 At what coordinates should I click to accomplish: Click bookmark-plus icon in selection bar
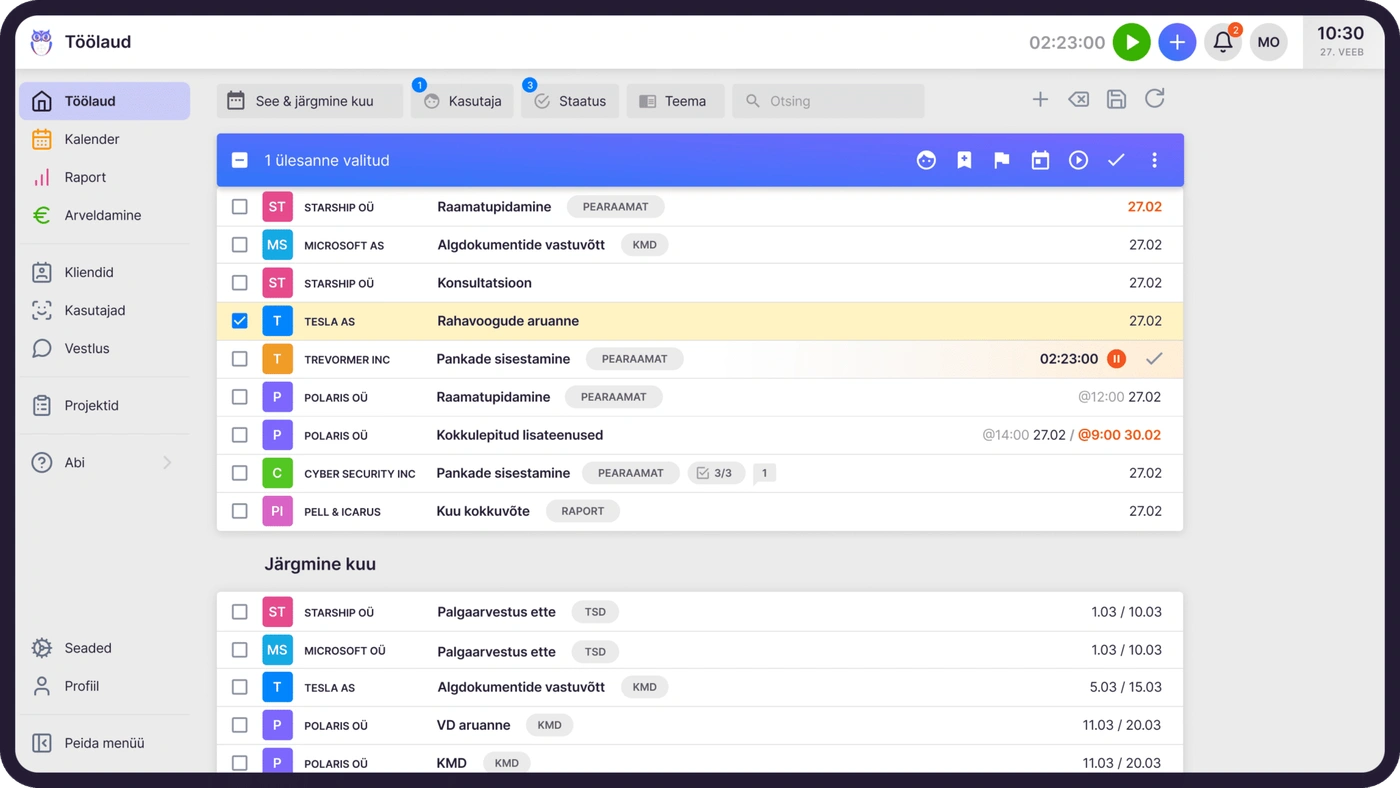pos(964,160)
